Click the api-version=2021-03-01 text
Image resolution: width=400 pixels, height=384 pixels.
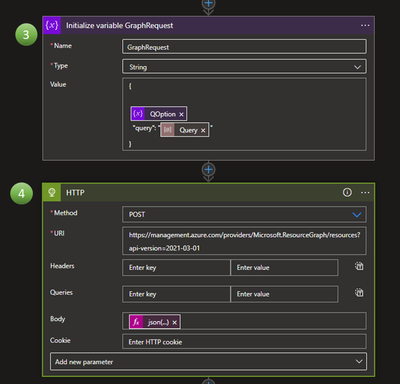tap(164, 248)
